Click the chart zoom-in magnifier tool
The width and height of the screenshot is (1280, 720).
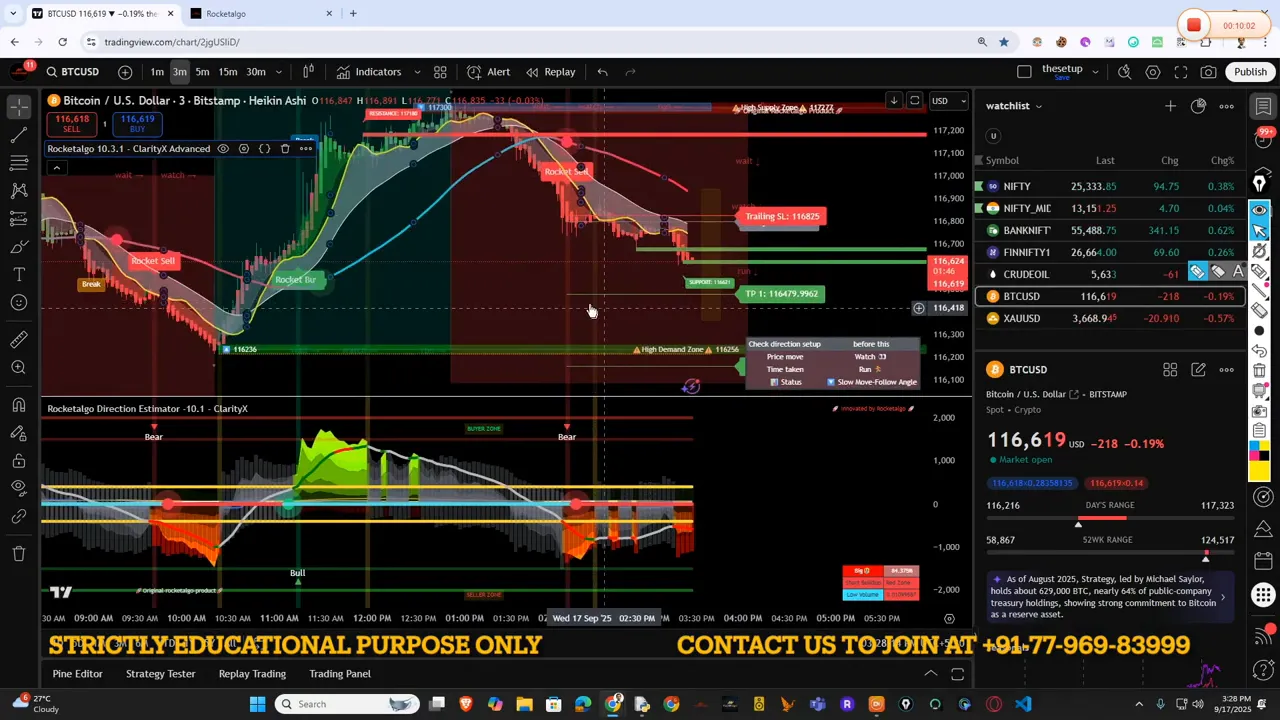coord(19,368)
